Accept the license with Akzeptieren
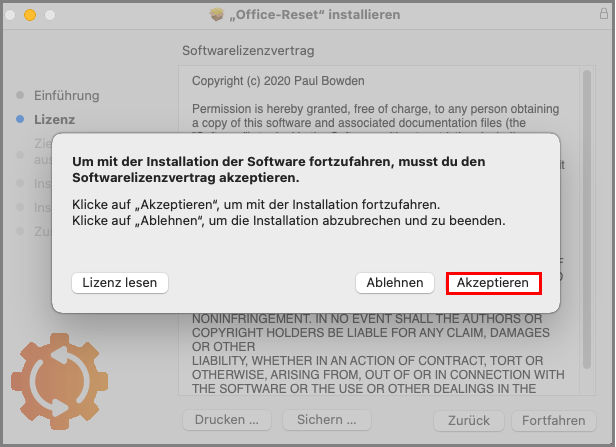This screenshot has height=447, width=616. tap(493, 283)
